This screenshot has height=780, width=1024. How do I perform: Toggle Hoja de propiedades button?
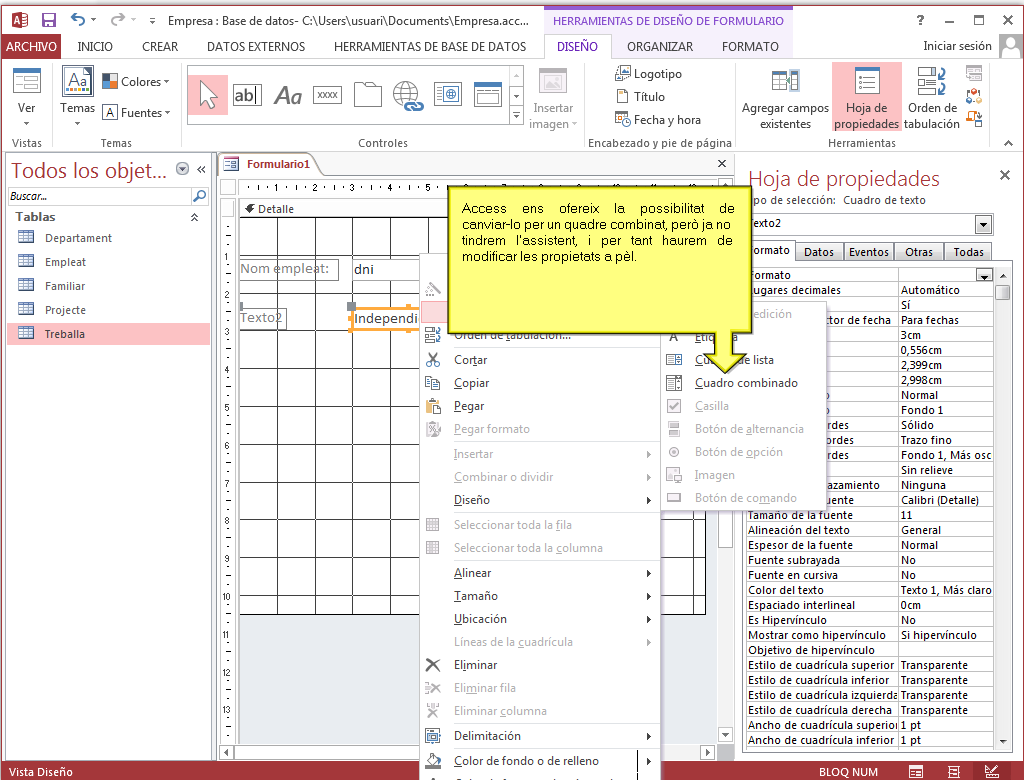click(866, 97)
